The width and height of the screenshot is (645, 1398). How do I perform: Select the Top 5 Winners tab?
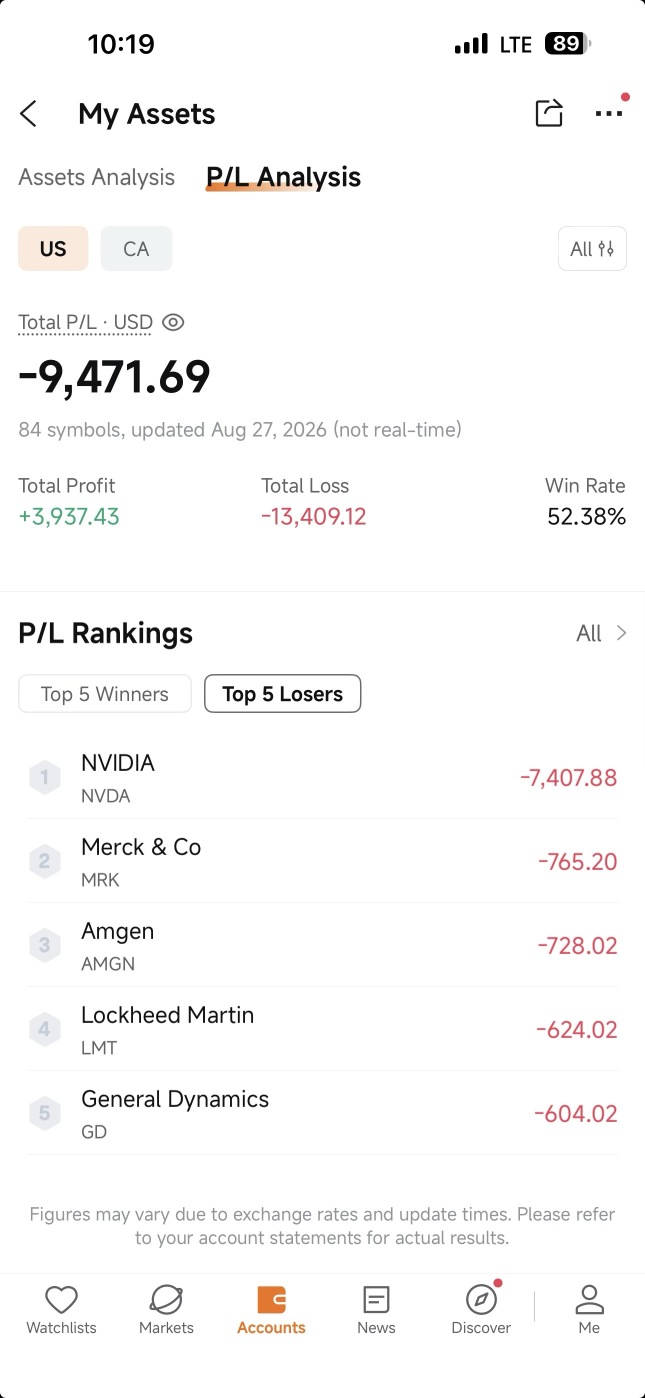tap(105, 694)
